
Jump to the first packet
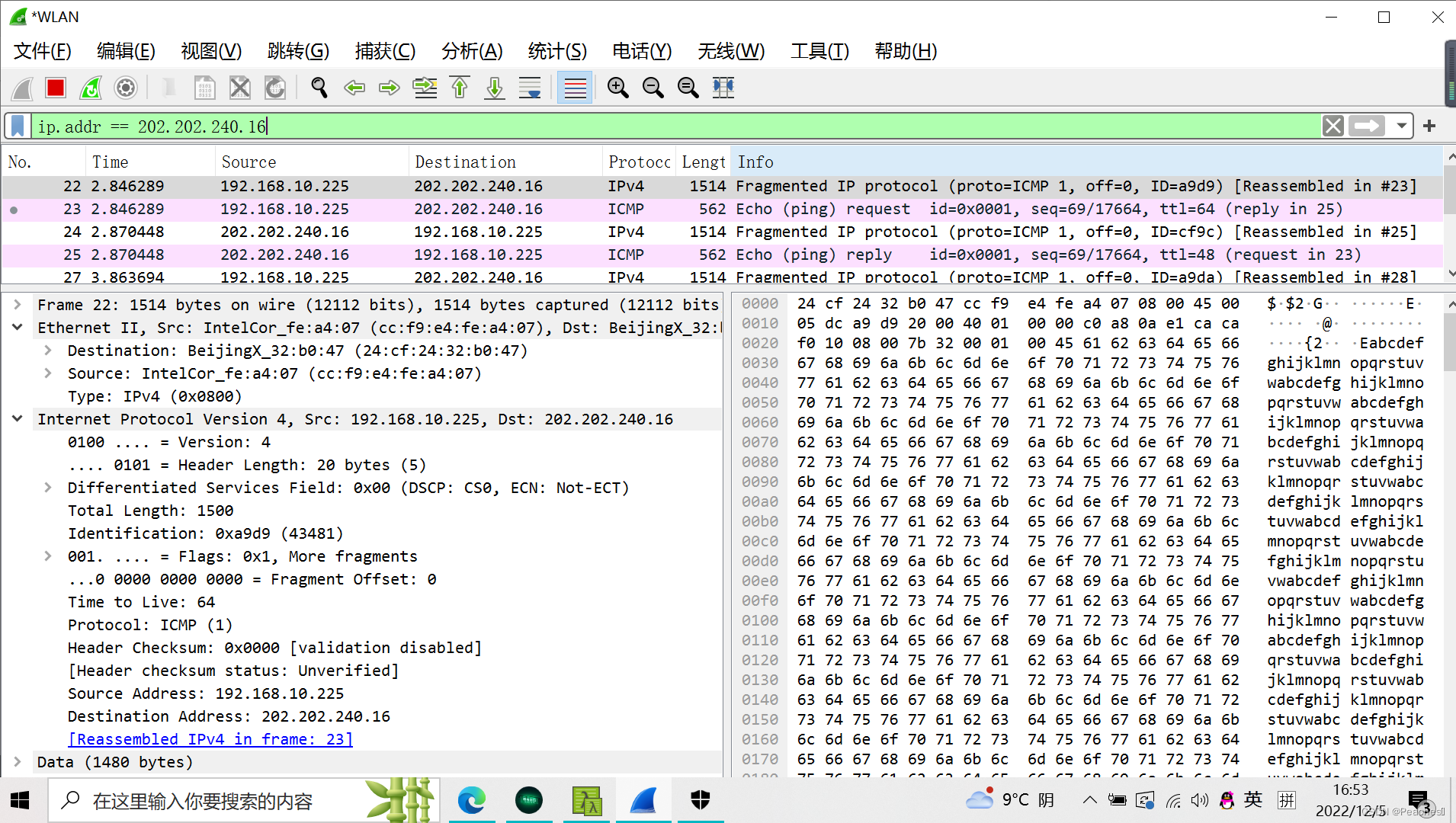coord(460,88)
